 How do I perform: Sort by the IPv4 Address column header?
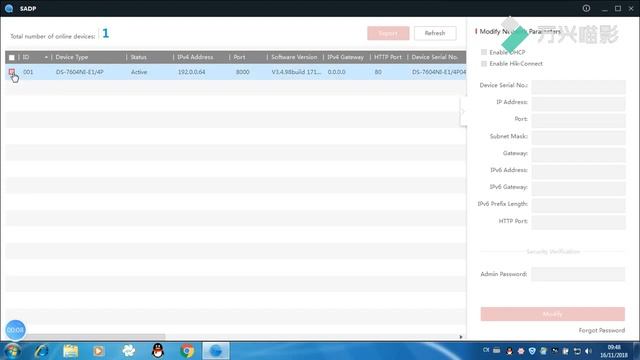(195, 57)
